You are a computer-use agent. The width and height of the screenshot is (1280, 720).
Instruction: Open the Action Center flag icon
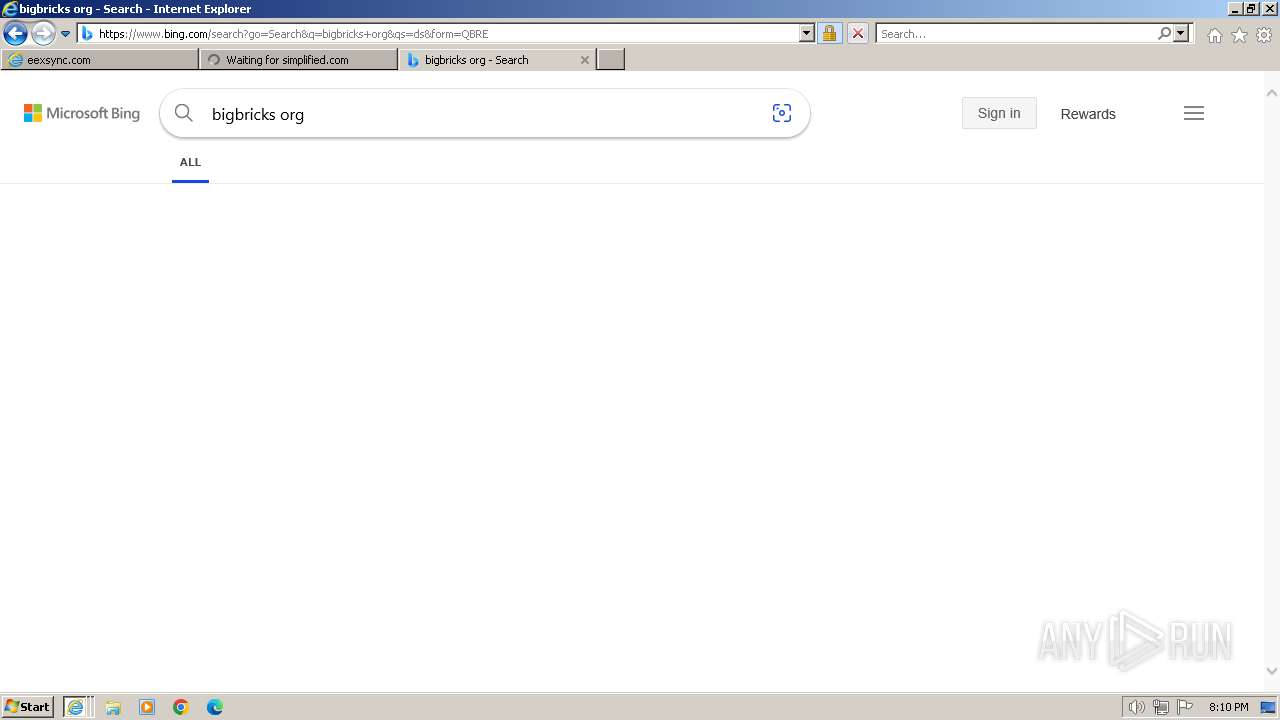click(1185, 707)
